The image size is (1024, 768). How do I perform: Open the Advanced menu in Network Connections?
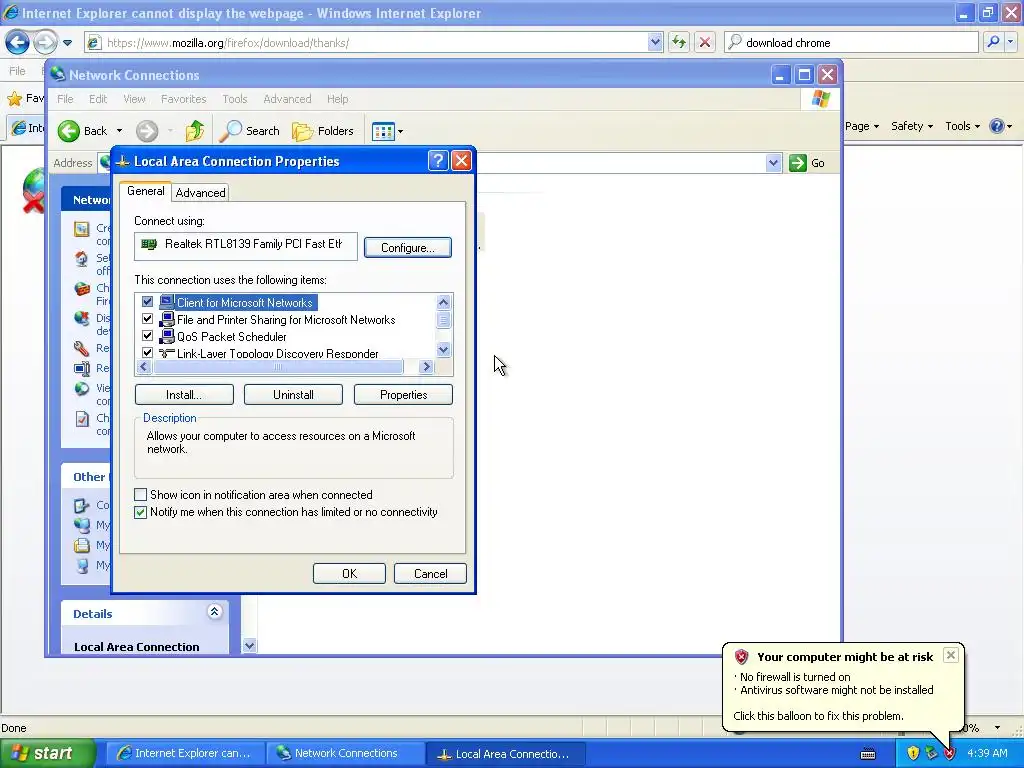[287, 99]
